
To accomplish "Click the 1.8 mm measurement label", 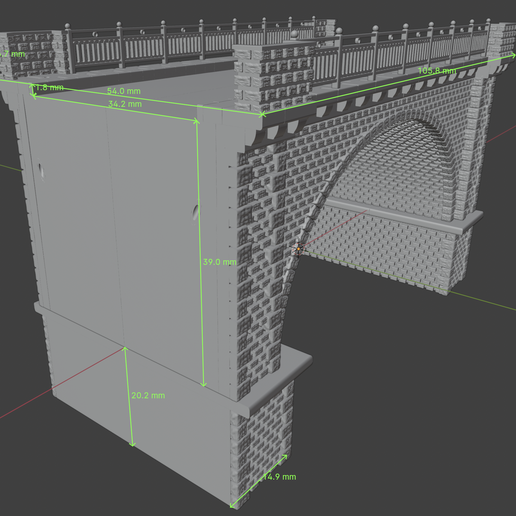I will 49,87.
